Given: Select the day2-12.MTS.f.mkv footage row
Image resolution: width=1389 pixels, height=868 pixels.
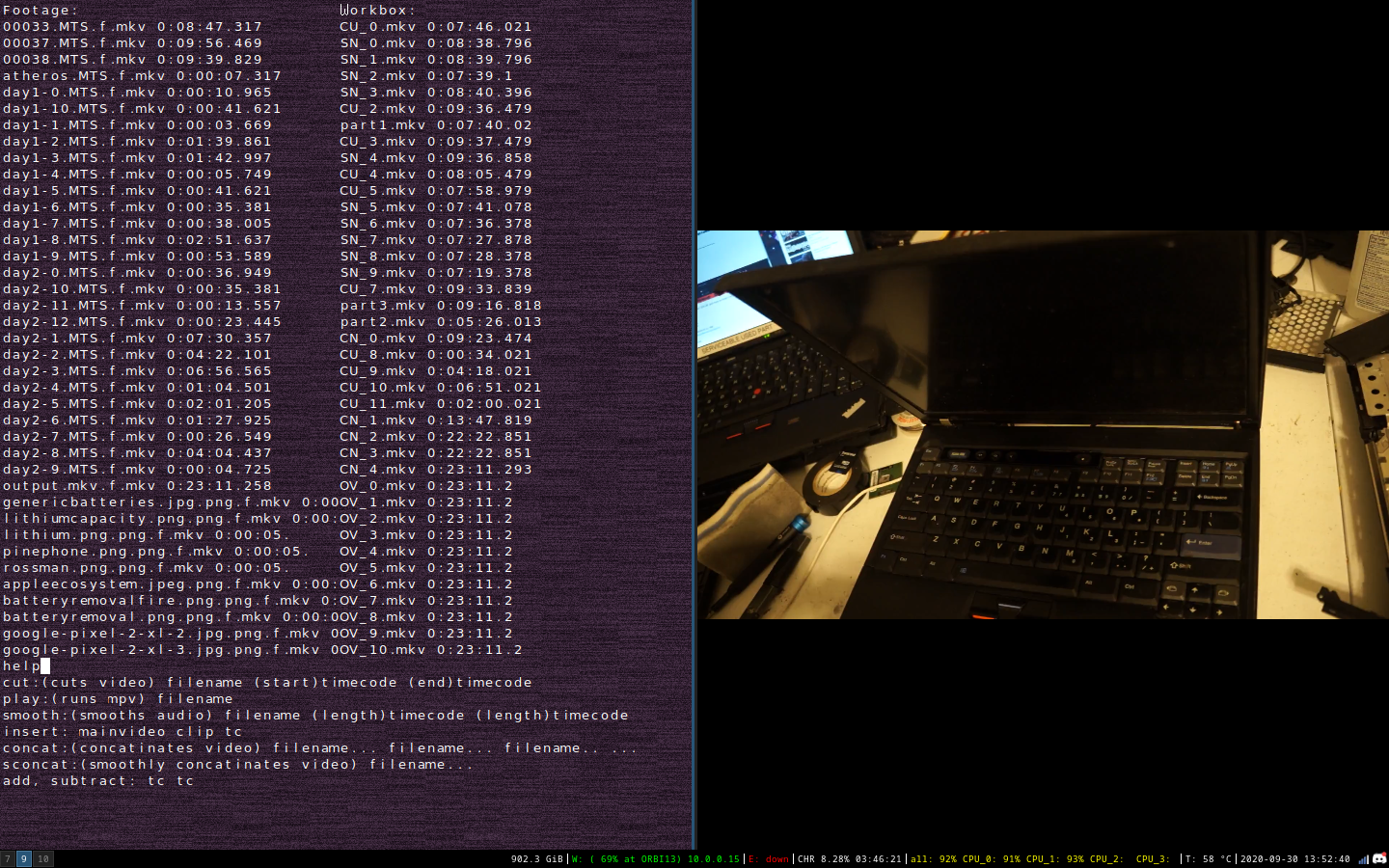Looking at the screenshot, I should coord(142,322).
